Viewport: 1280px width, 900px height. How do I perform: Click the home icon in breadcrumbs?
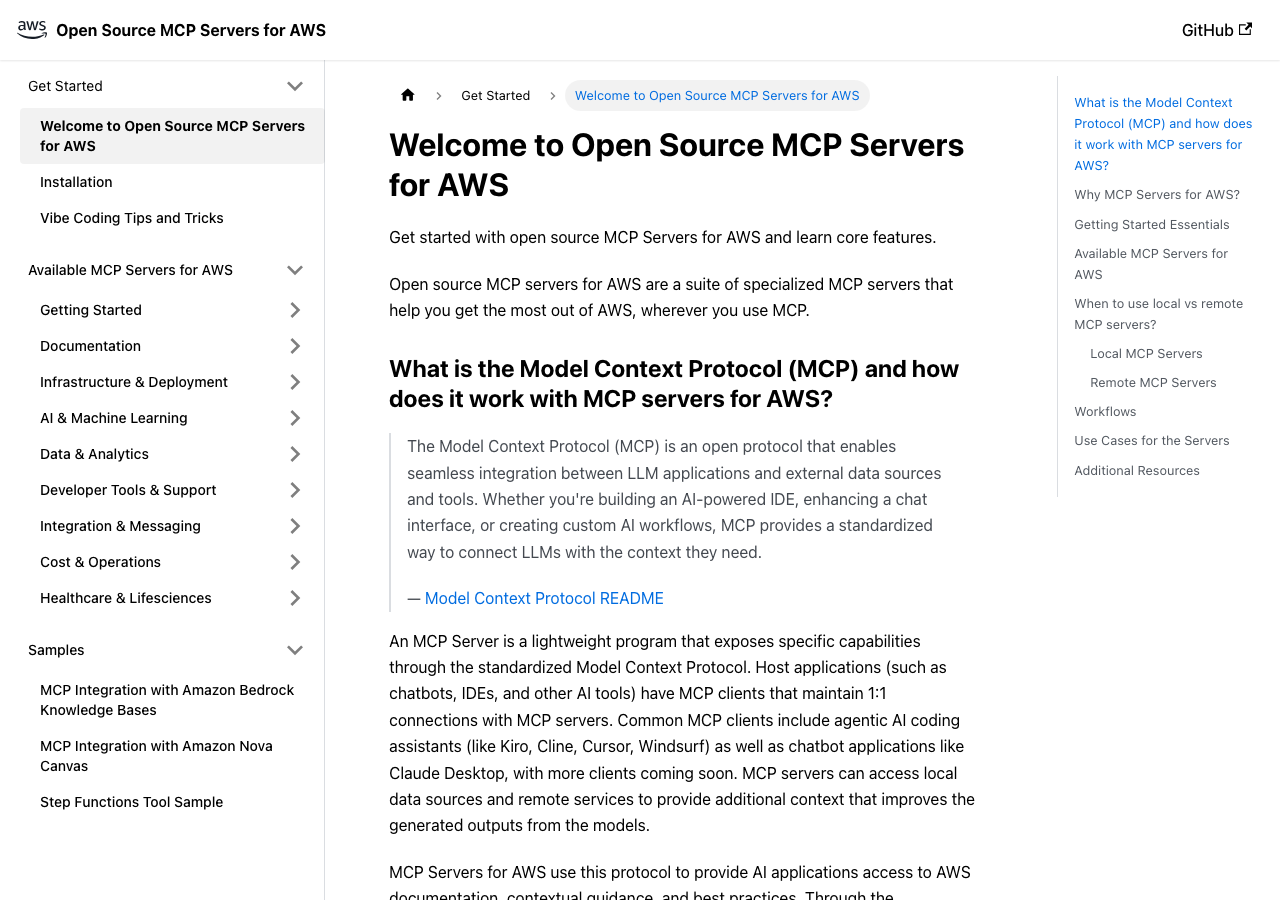click(407, 96)
